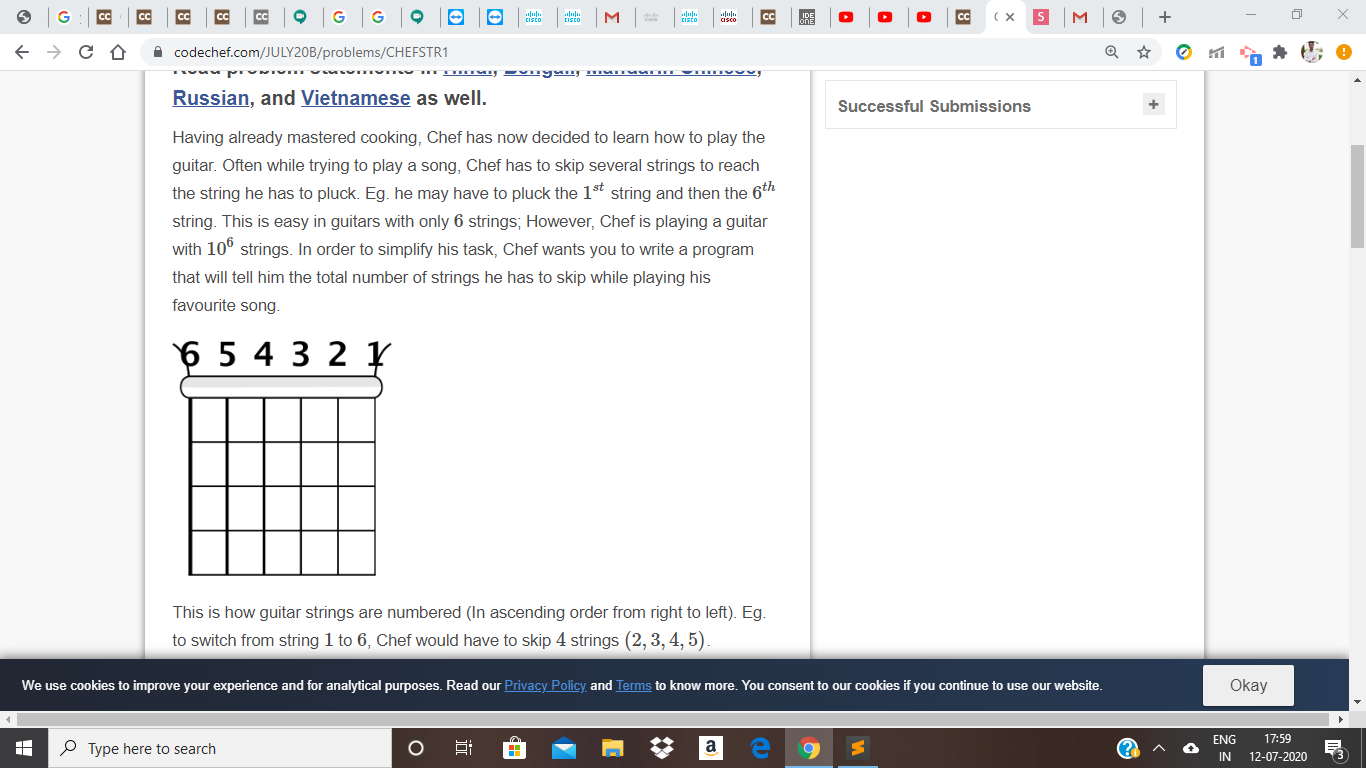Click the extension icon with badge 1
The height and width of the screenshot is (768, 1366).
[1250, 54]
